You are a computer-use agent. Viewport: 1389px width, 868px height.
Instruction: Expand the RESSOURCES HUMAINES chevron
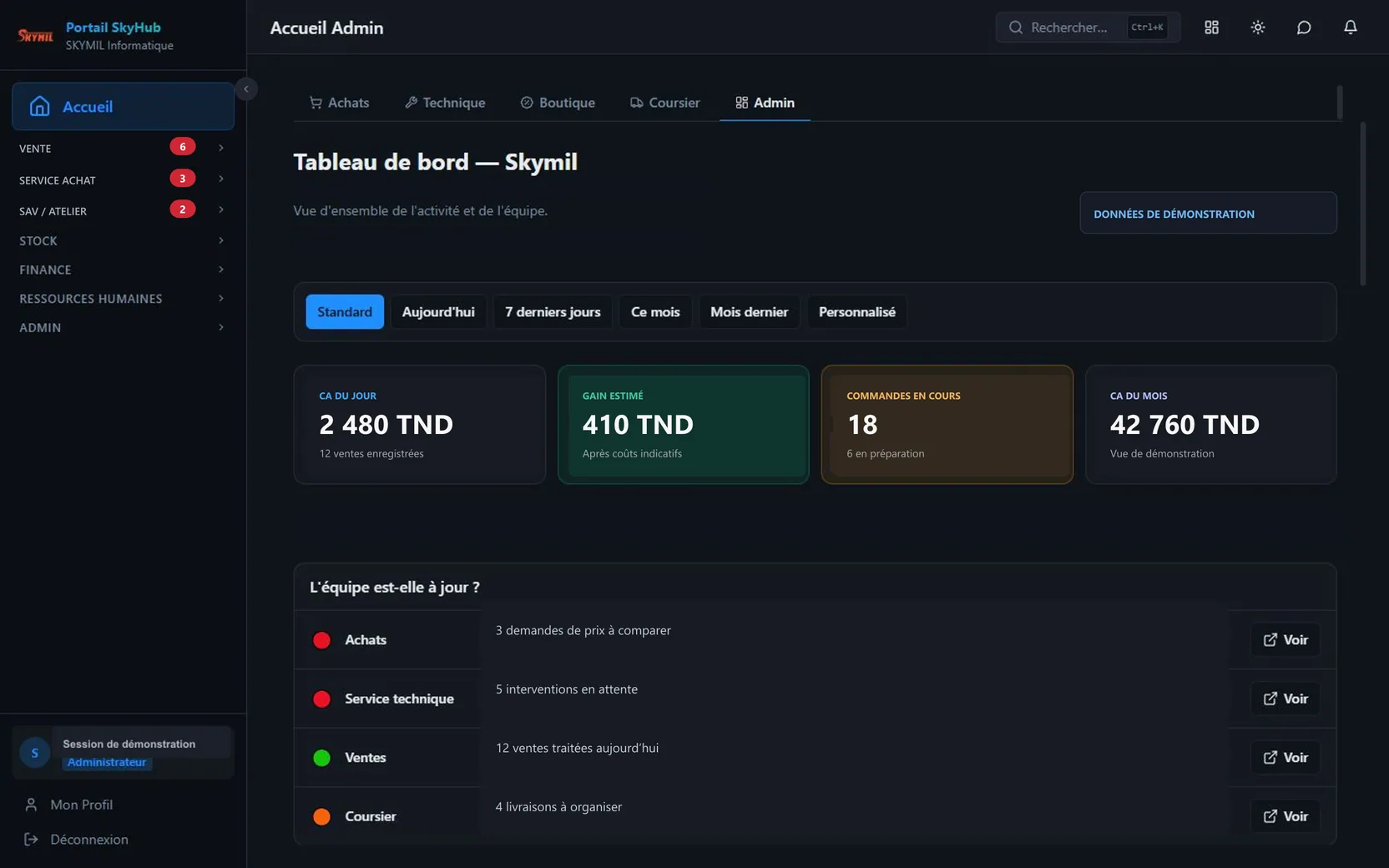tap(221, 299)
